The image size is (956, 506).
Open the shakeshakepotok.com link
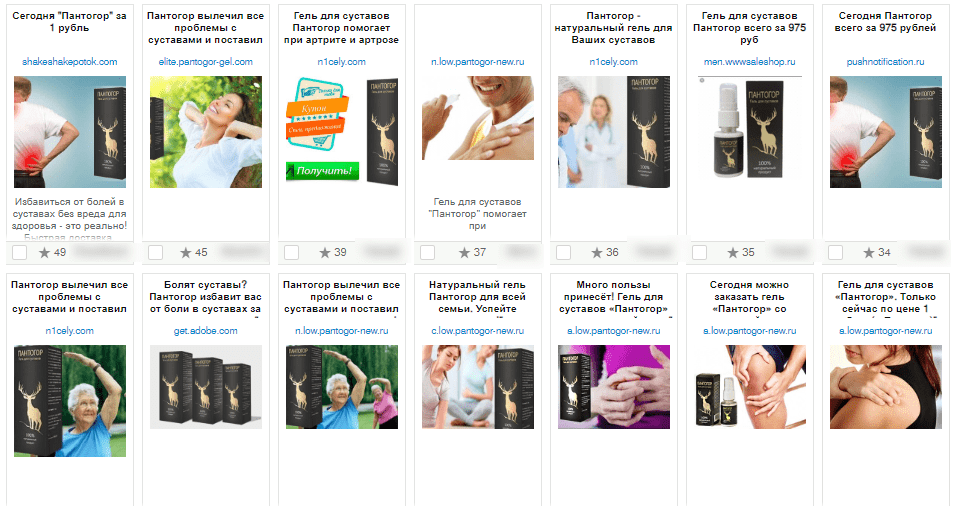click(70, 62)
